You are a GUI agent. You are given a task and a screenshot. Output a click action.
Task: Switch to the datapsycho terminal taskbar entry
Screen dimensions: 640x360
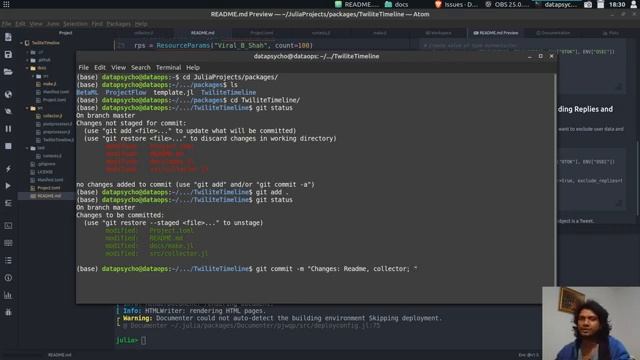point(556,4)
